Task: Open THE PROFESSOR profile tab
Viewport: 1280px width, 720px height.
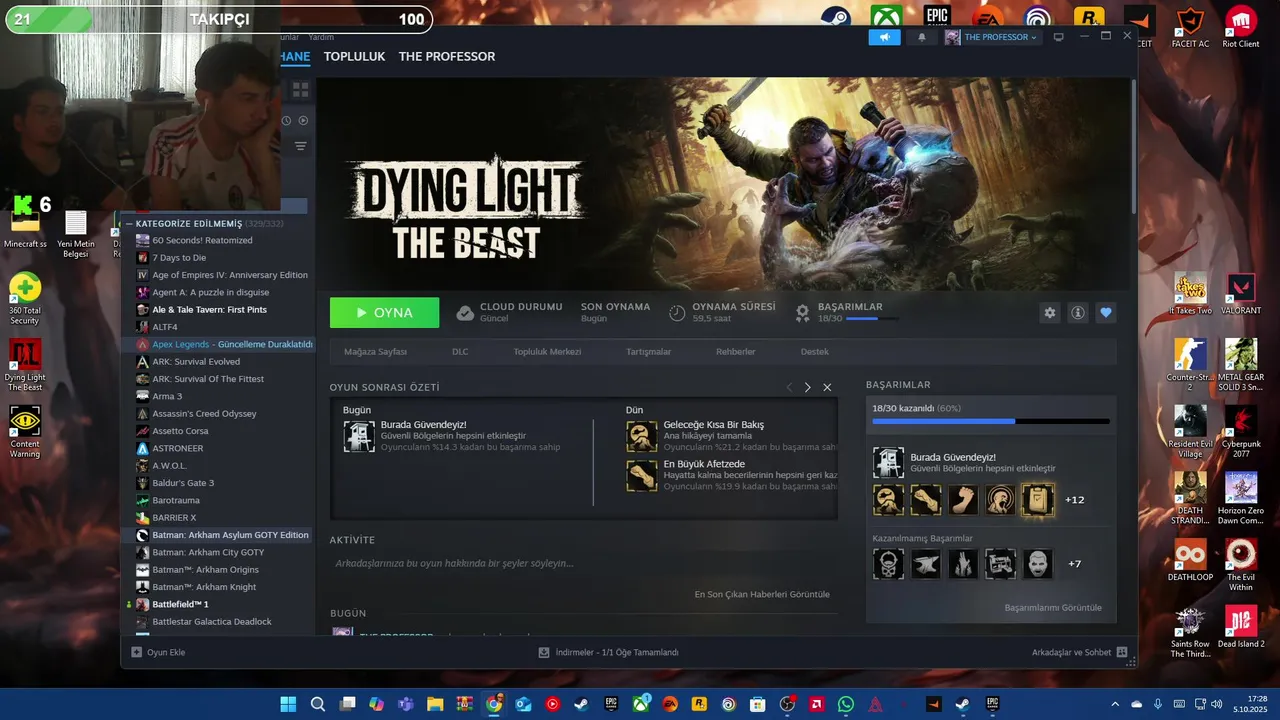Action: pyautogui.click(x=447, y=56)
